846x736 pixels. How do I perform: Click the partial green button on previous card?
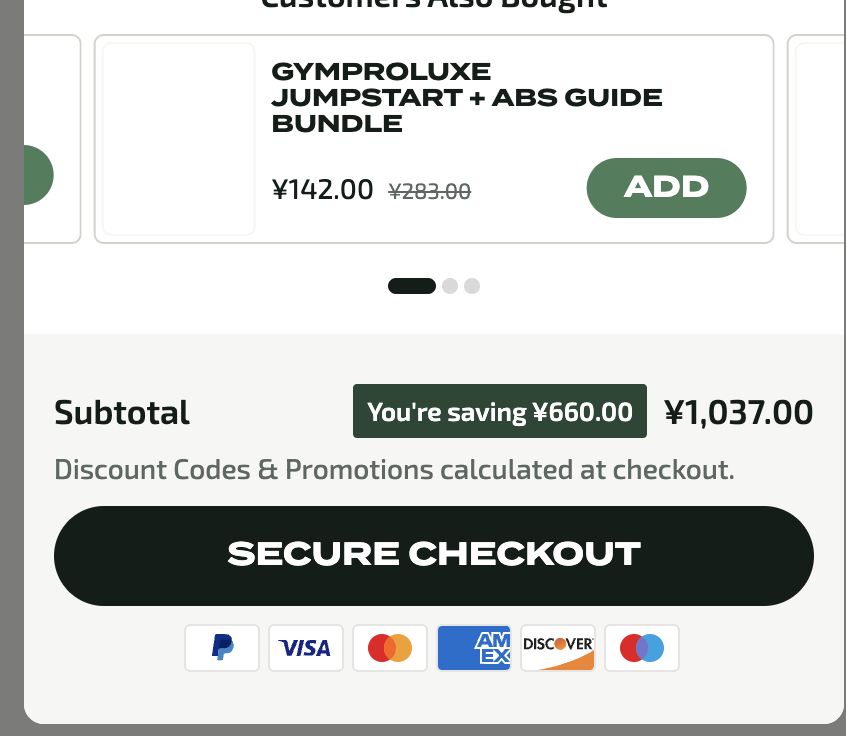pos(37,175)
